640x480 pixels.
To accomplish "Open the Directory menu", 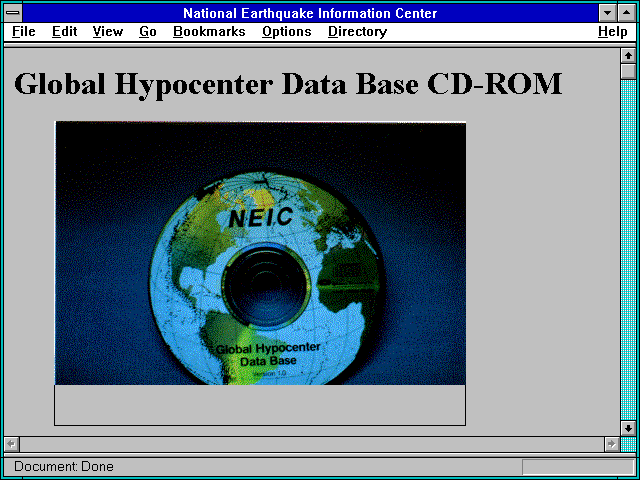I will click(x=358, y=32).
